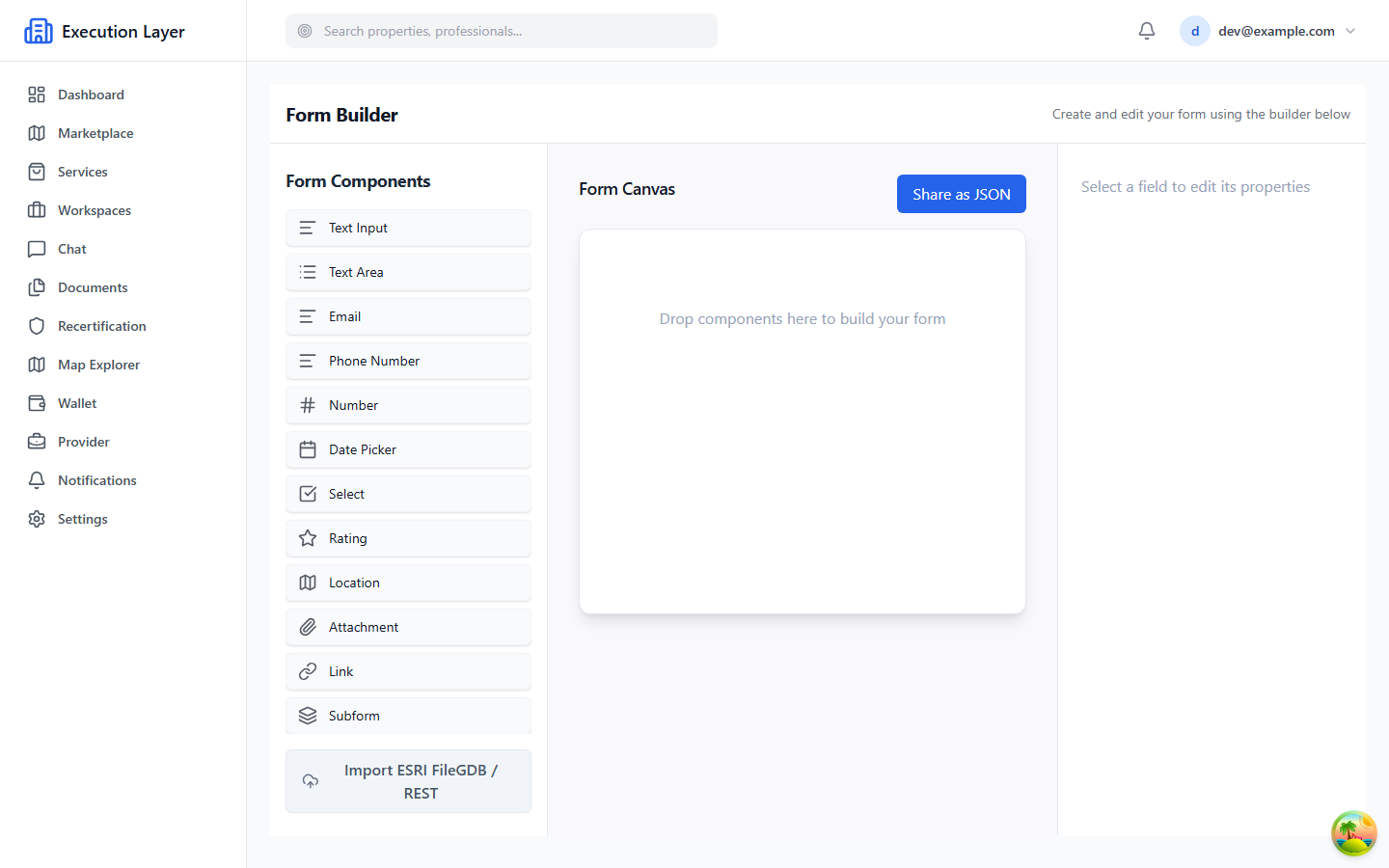Image resolution: width=1389 pixels, height=868 pixels.
Task: Open Notifications page from sidebar
Action: (x=123, y=480)
